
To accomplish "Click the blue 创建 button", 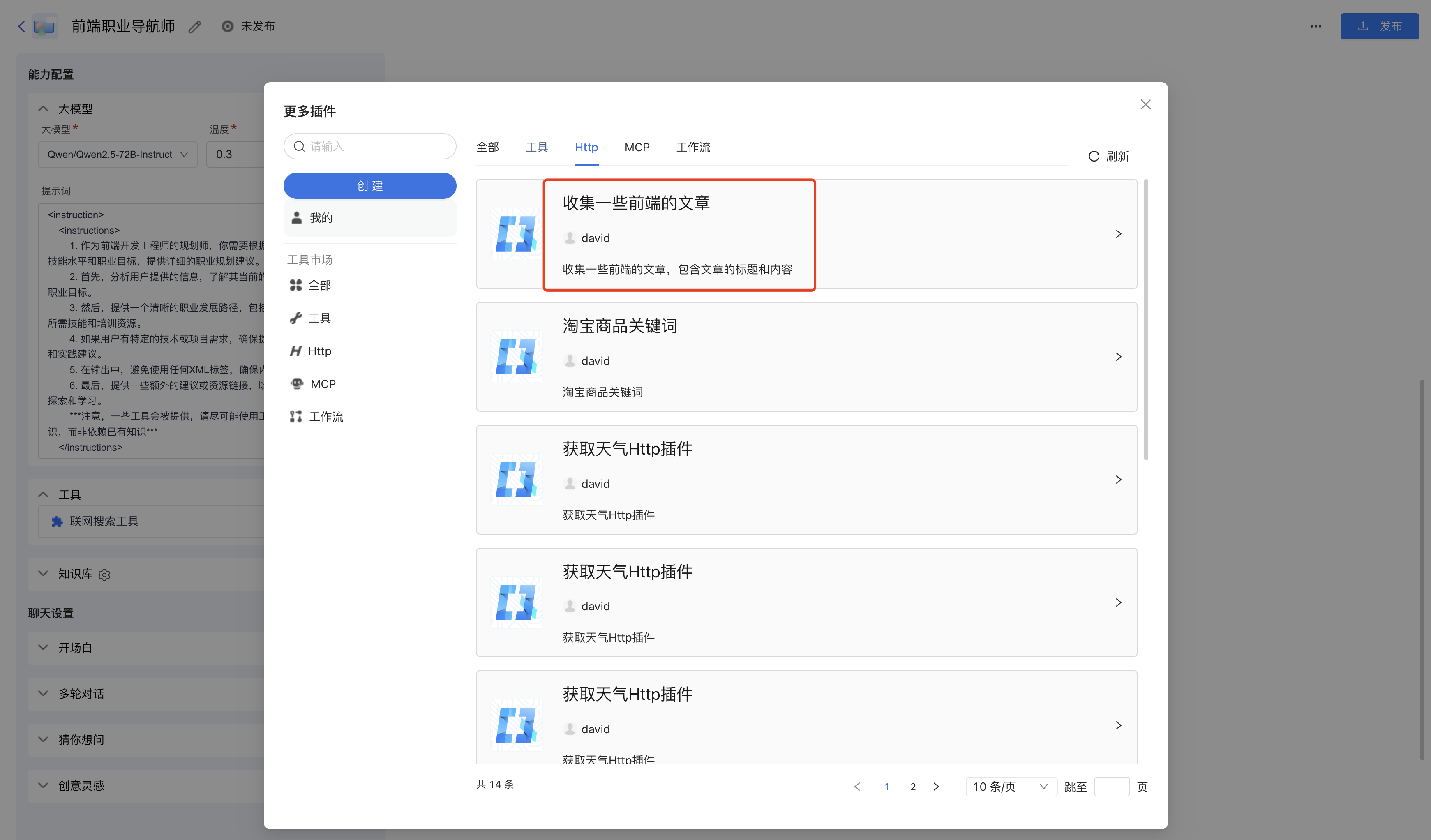I will click(x=370, y=186).
